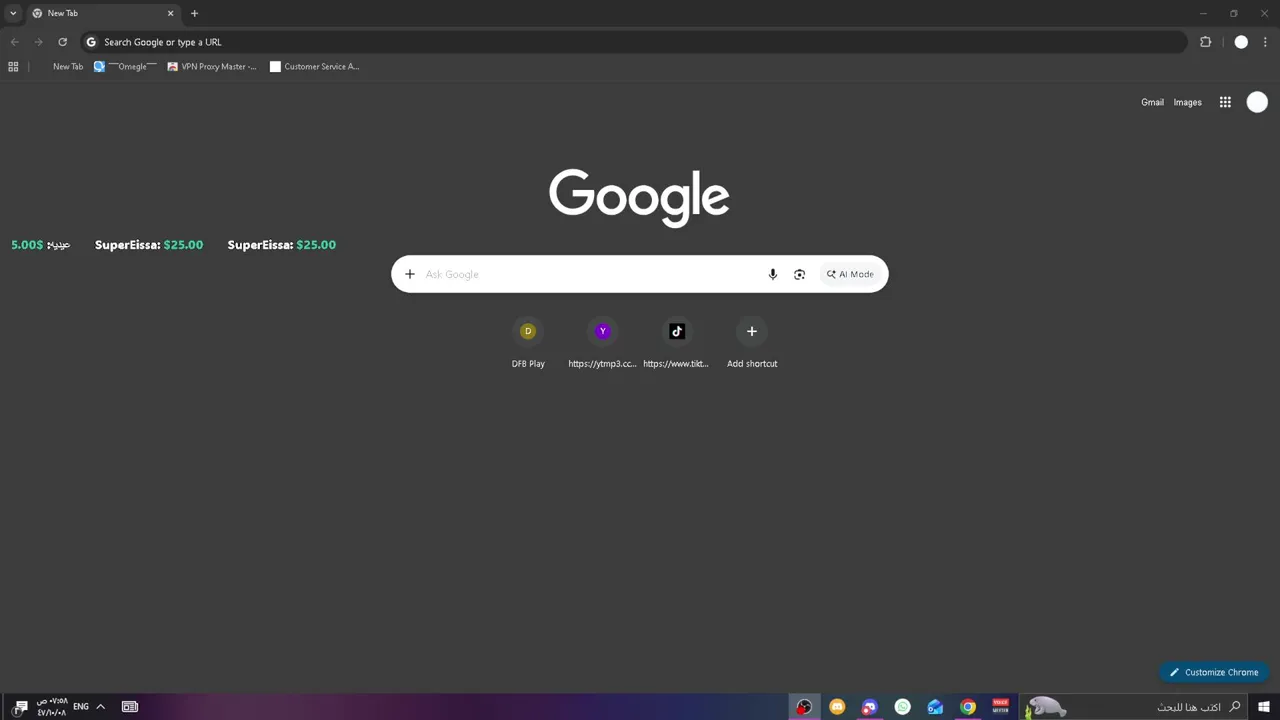1280x720 pixels.
Task: Open the Chrome profile avatar in toolbar
Action: [x=1241, y=42]
